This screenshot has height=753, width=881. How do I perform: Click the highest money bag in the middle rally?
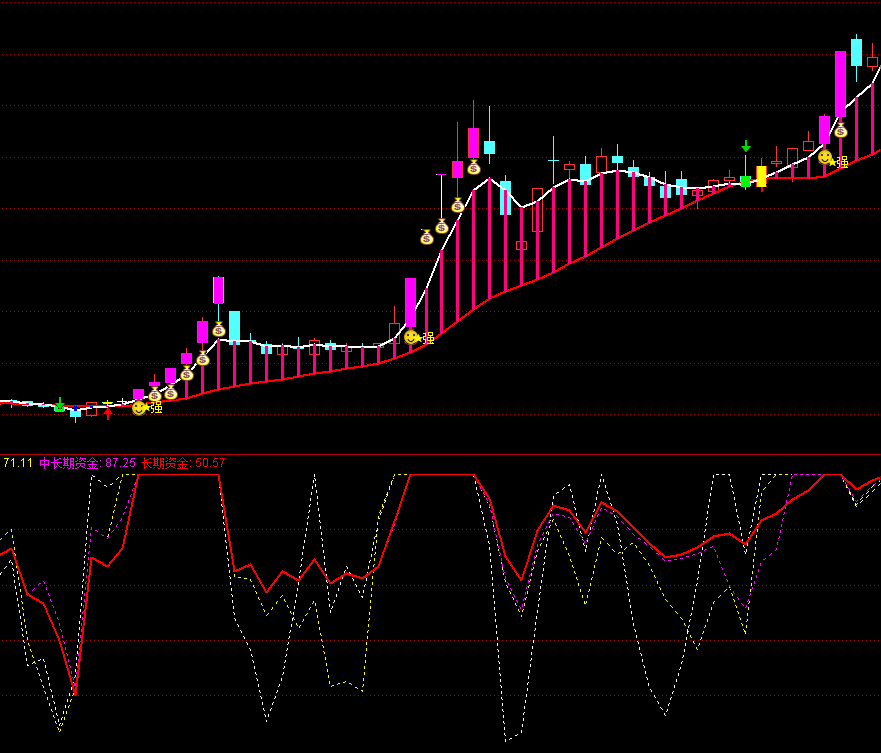click(473, 167)
